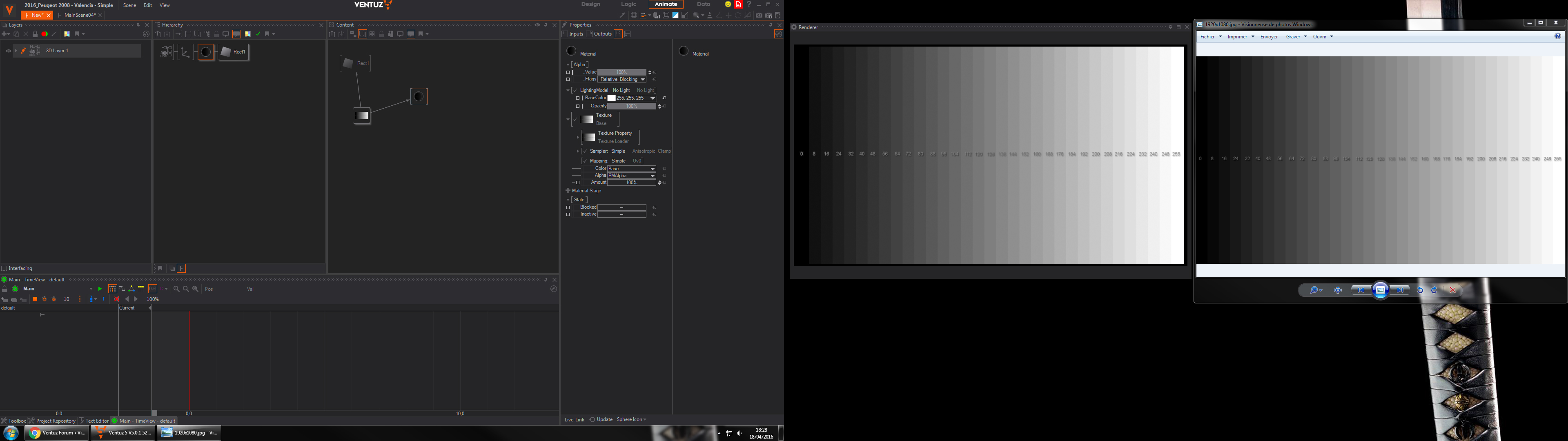The width and height of the screenshot is (1568, 441).
Task: Collapse the State property group
Action: pos(568,200)
